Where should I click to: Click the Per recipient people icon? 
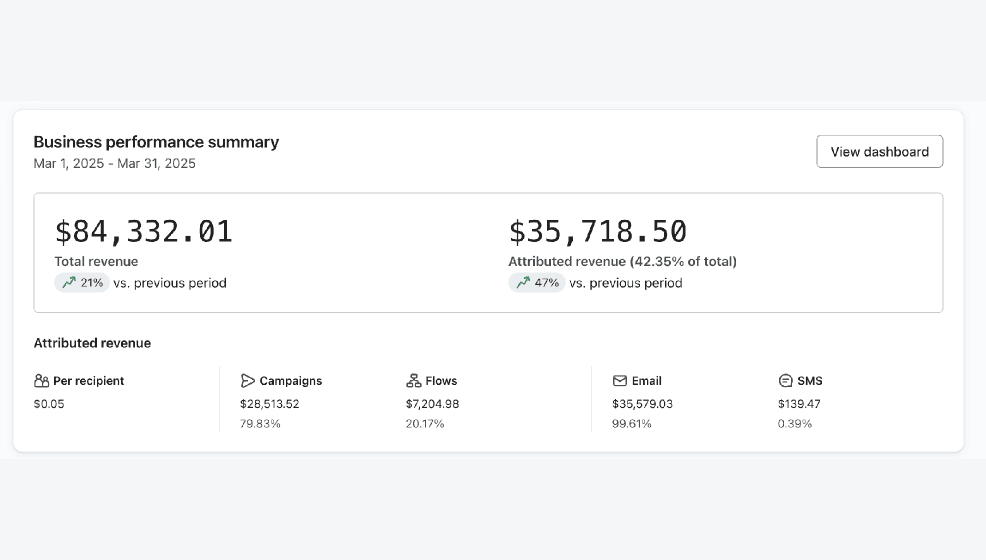[42, 381]
